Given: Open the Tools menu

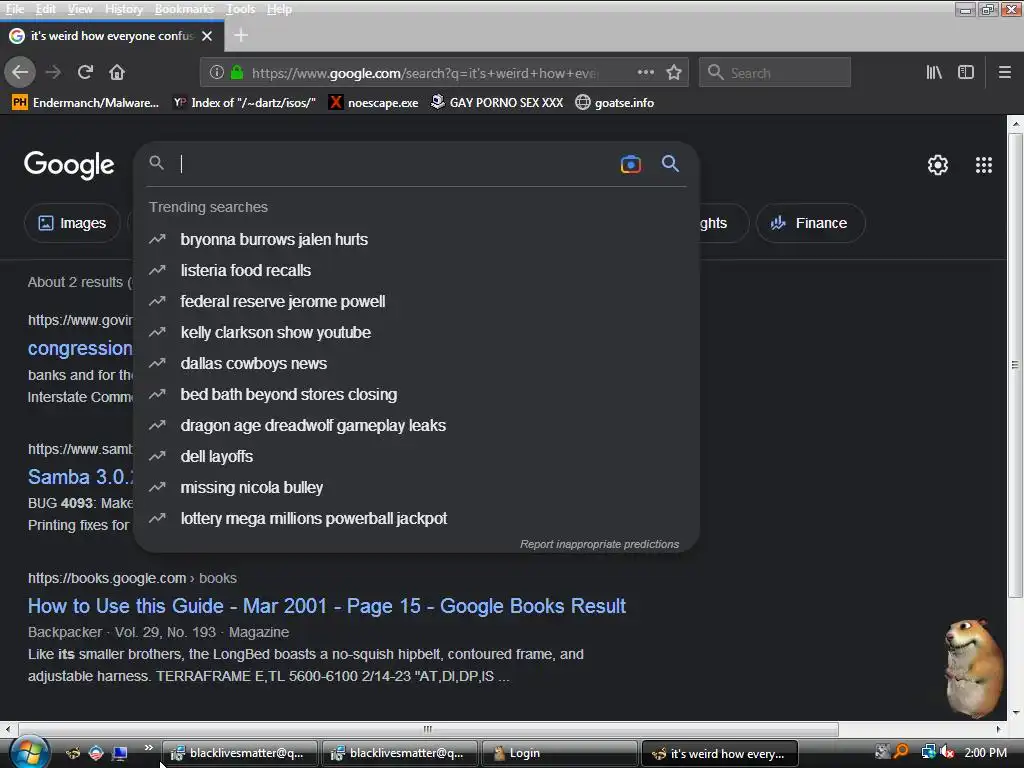Looking at the screenshot, I should 240,8.
